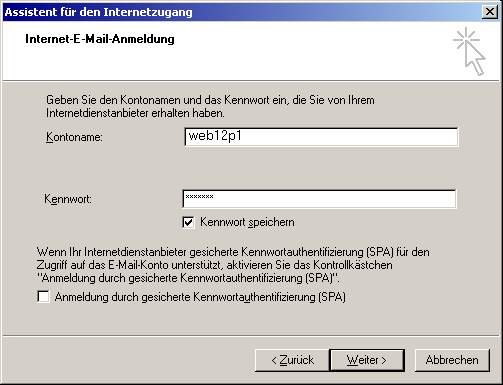Continue with the Weiter button
503x385 pixels.
(x=367, y=360)
